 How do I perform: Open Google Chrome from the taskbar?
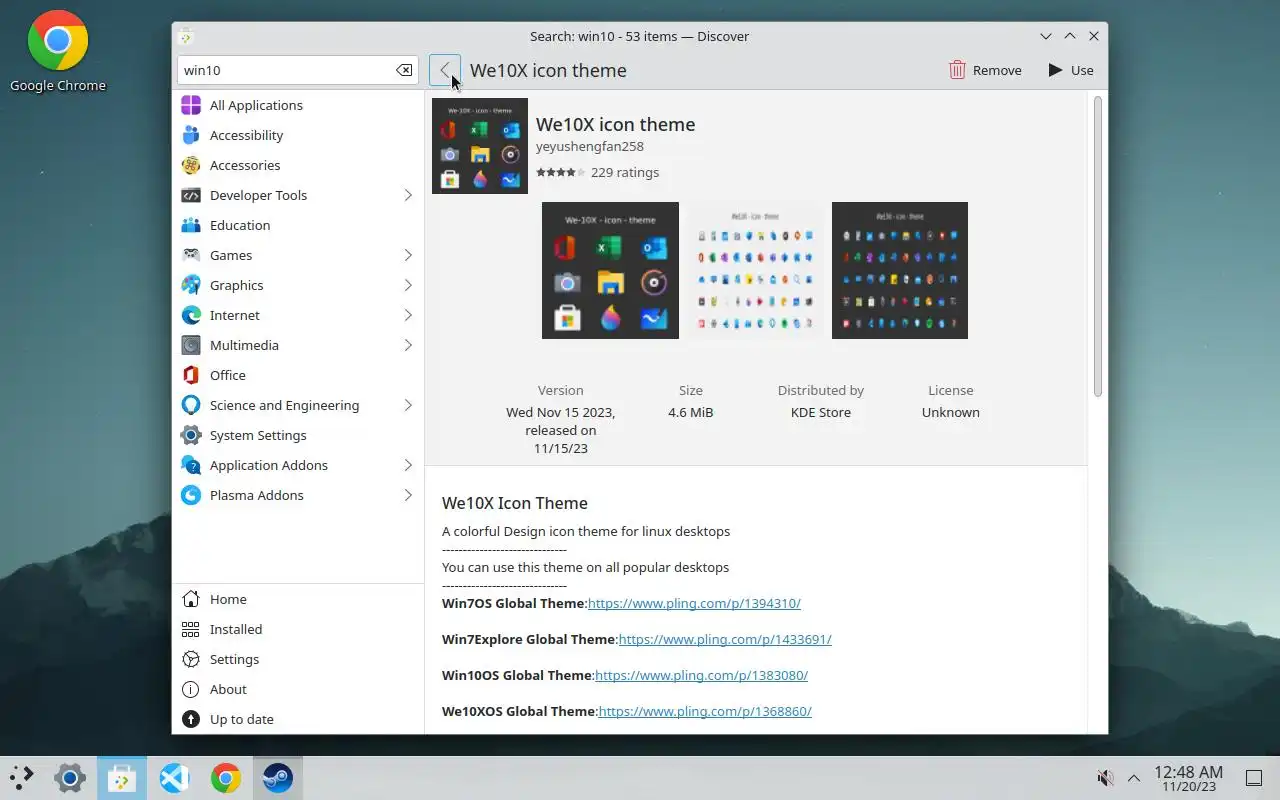pos(226,778)
